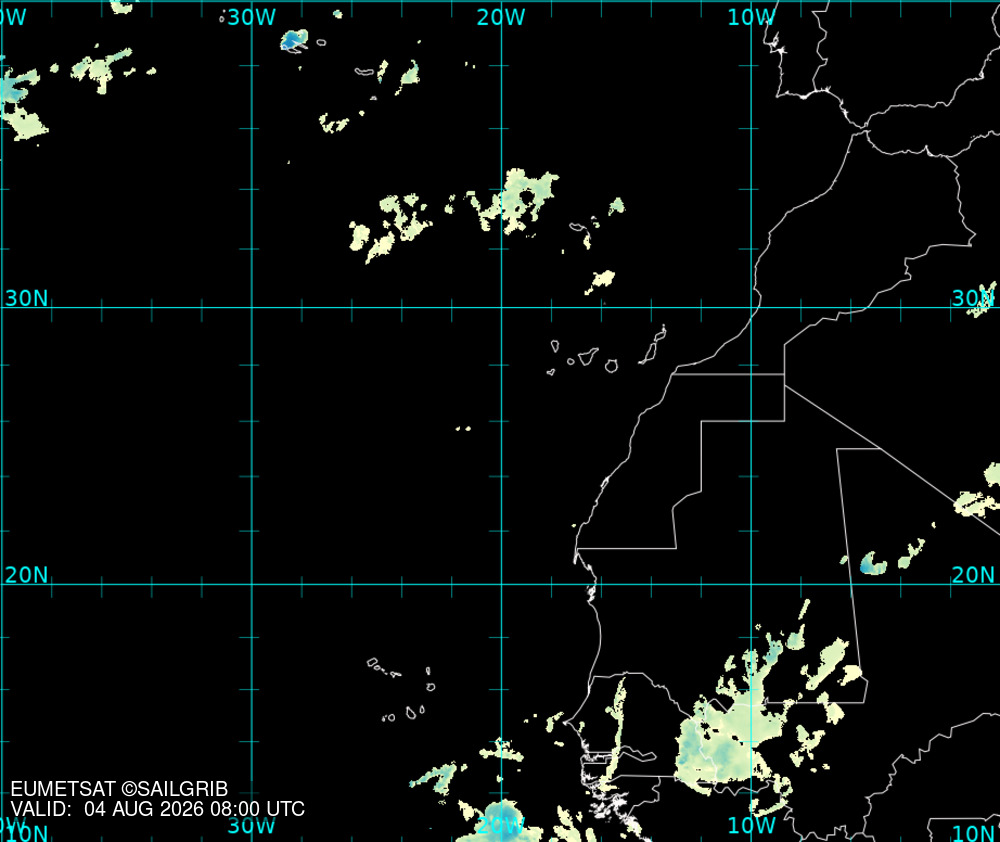Click the 30N label at left edge

[x=26, y=298]
